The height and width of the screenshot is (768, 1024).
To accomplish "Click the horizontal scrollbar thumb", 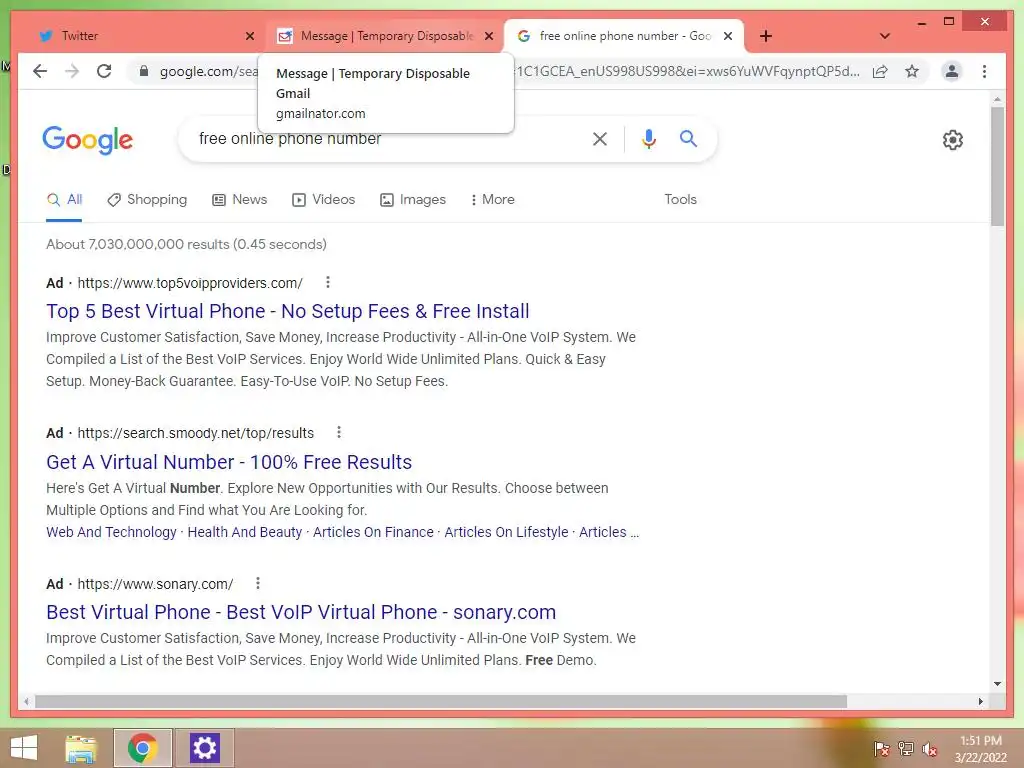I will coord(441,701).
